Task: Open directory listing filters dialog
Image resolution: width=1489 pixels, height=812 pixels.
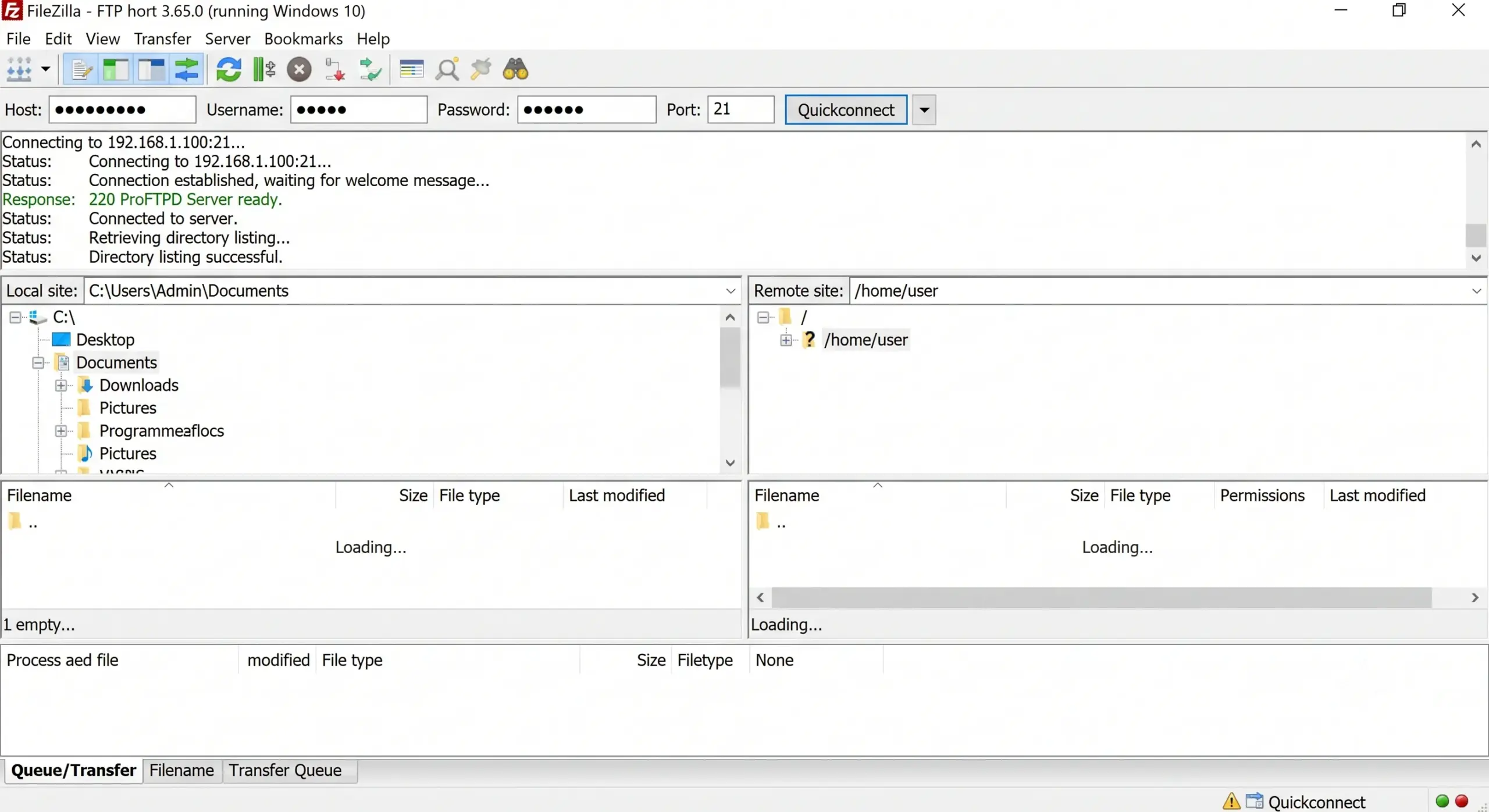Action: (412, 70)
